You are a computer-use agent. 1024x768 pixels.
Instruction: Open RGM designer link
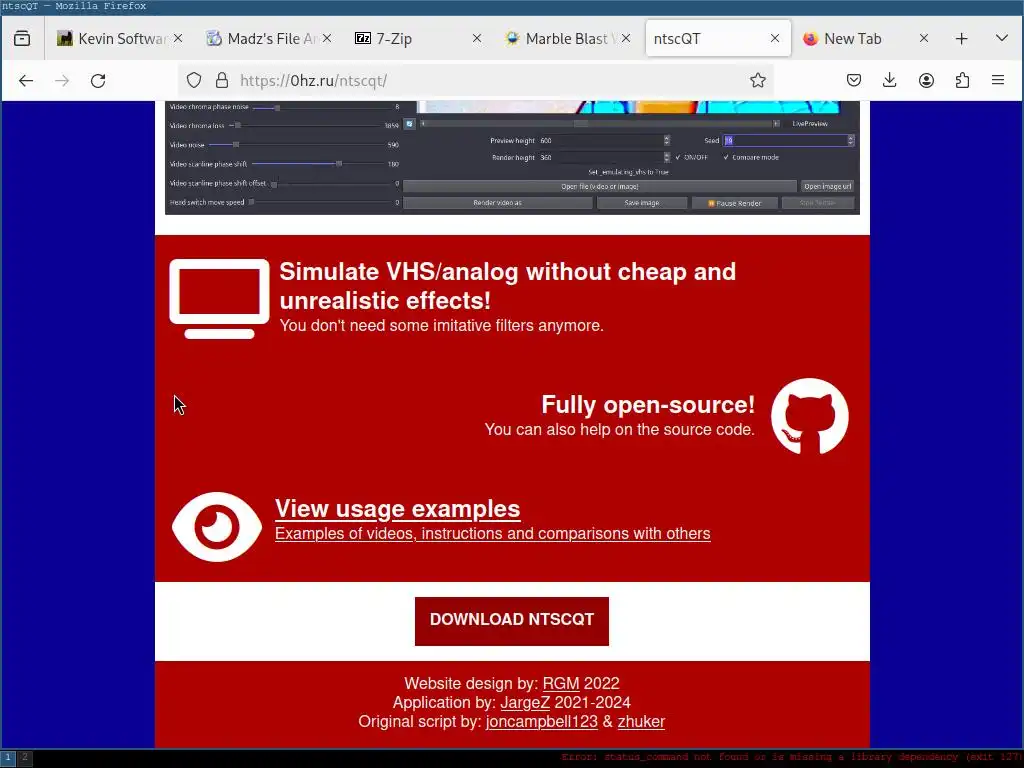pos(561,684)
